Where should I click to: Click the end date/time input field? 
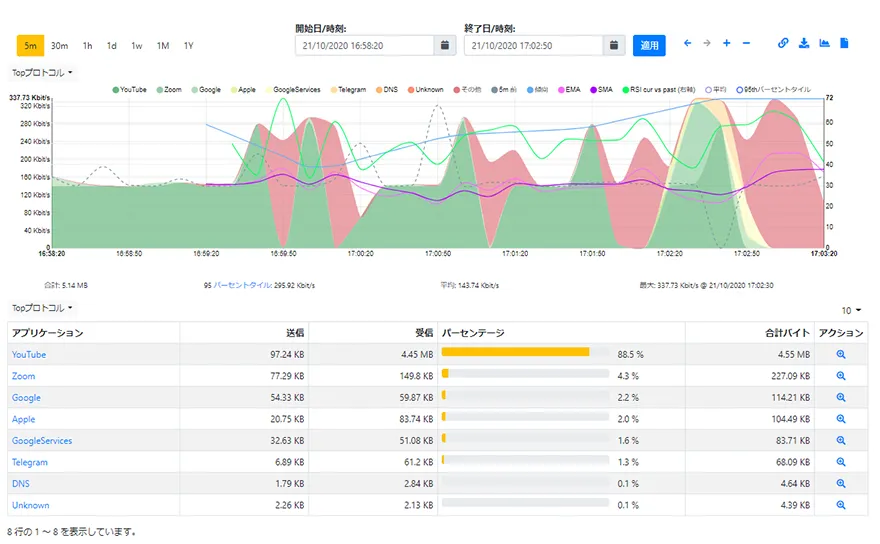click(534, 45)
